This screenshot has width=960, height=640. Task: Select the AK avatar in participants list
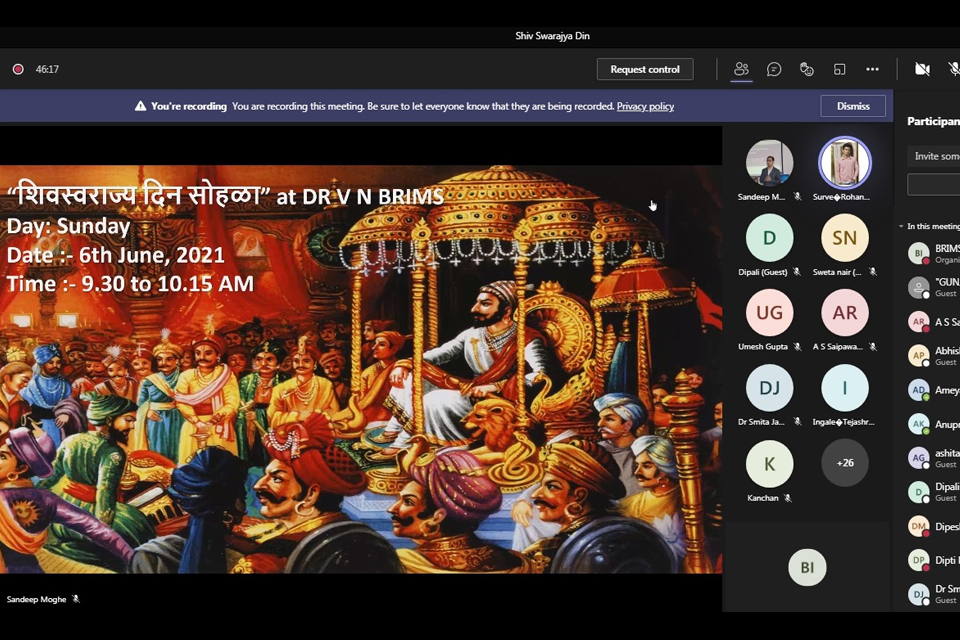[x=918, y=424]
